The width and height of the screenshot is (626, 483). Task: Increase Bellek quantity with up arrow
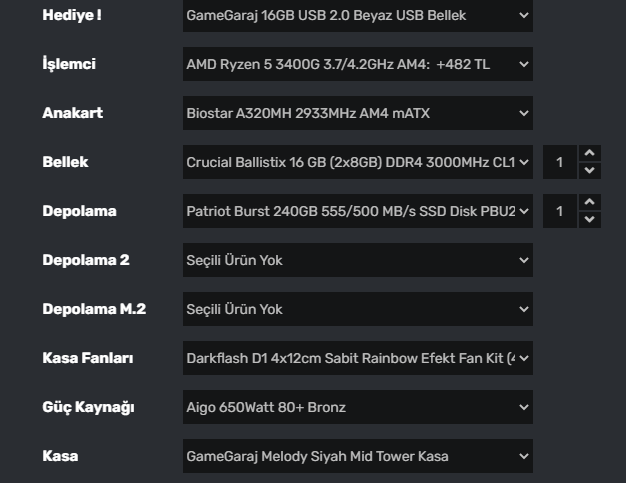[590, 153]
